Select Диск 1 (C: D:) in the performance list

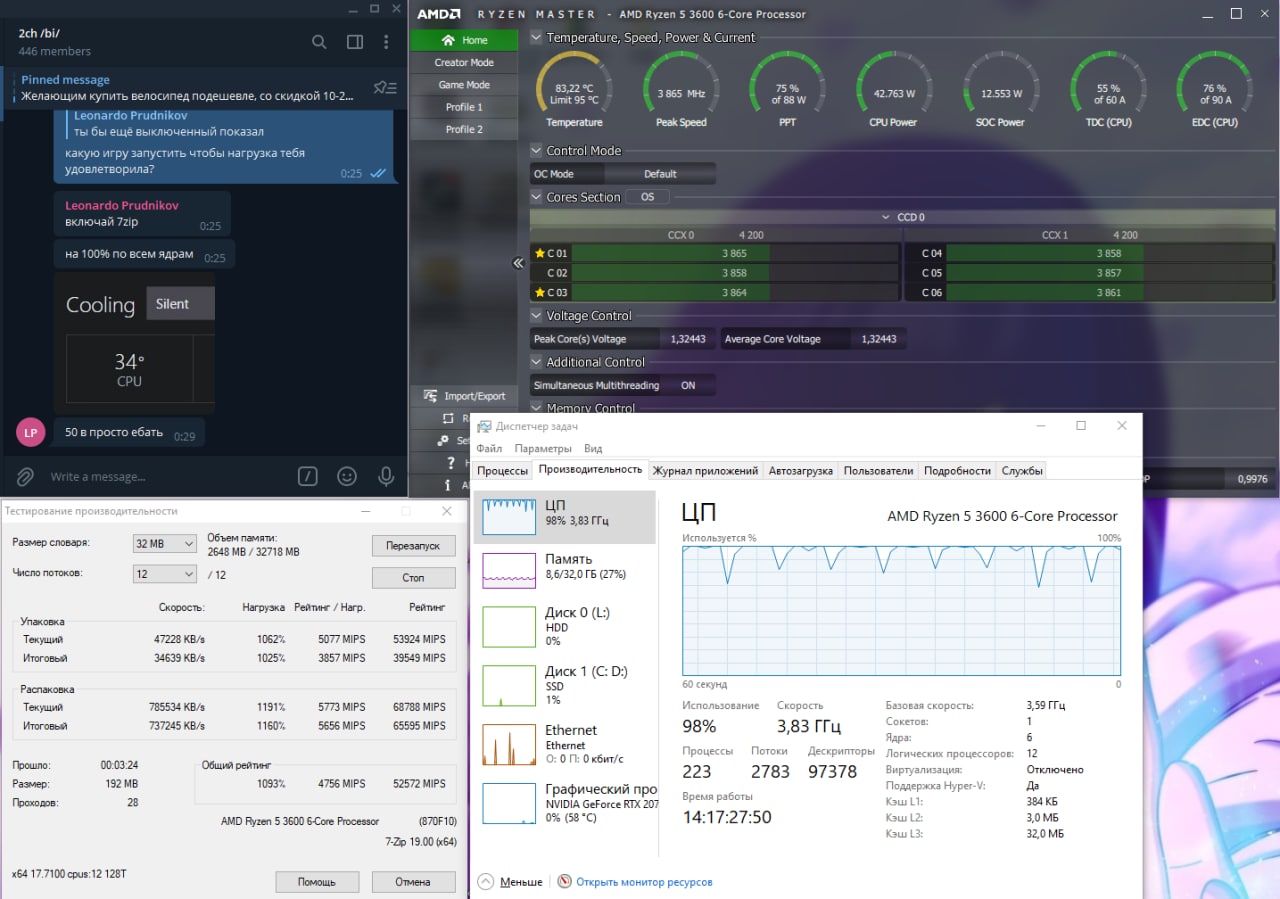pos(565,685)
